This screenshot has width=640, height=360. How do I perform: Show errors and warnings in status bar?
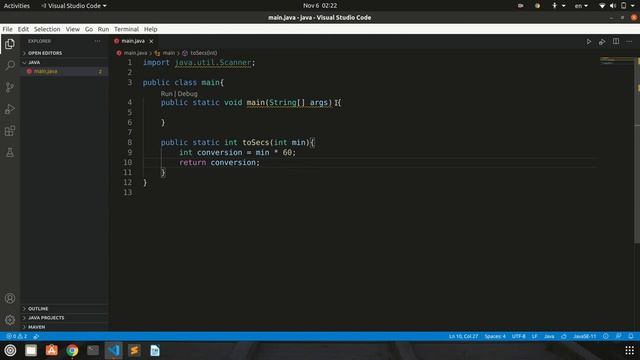pyautogui.click(x=17, y=336)
